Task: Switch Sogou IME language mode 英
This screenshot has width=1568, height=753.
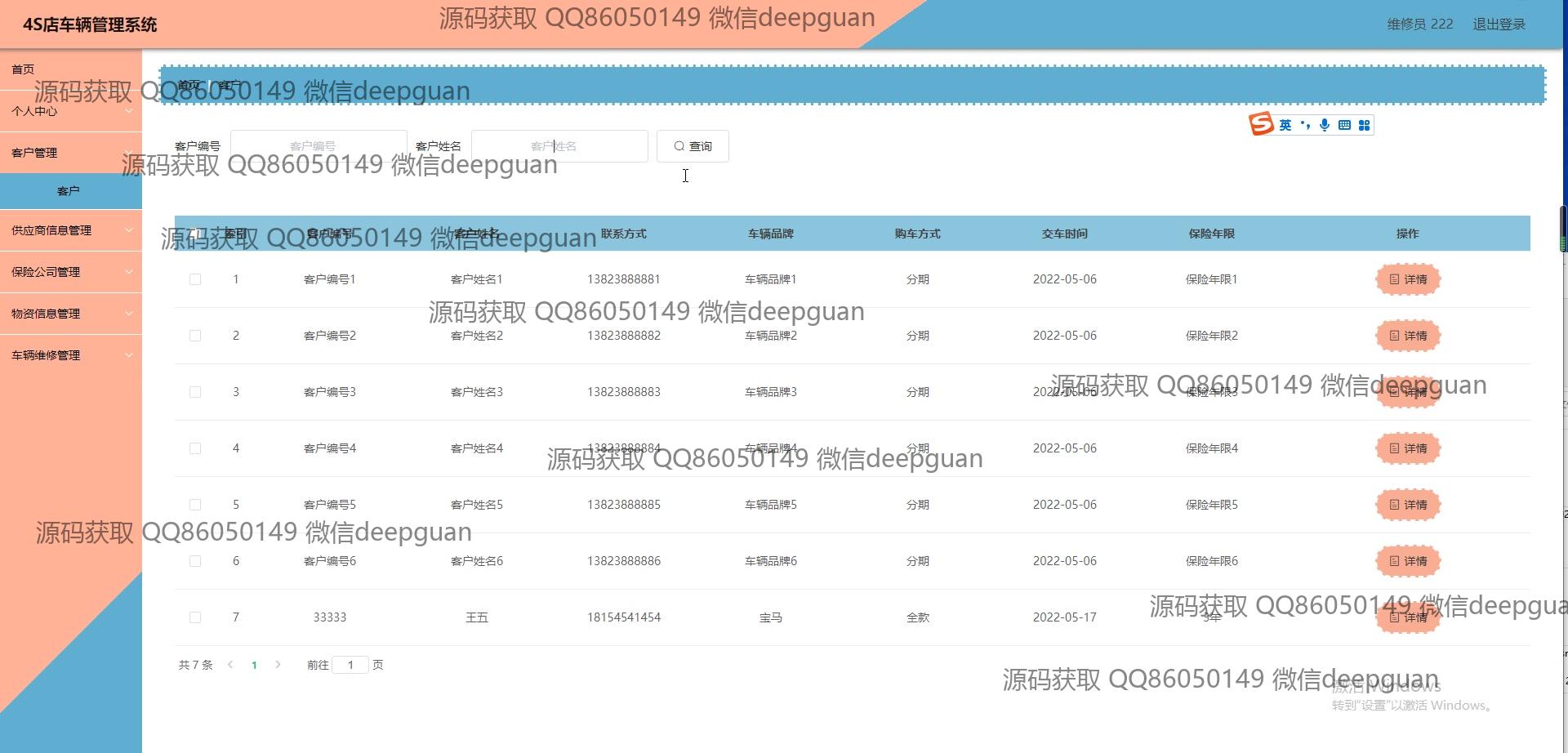Action: click(x=1285, y=125)
